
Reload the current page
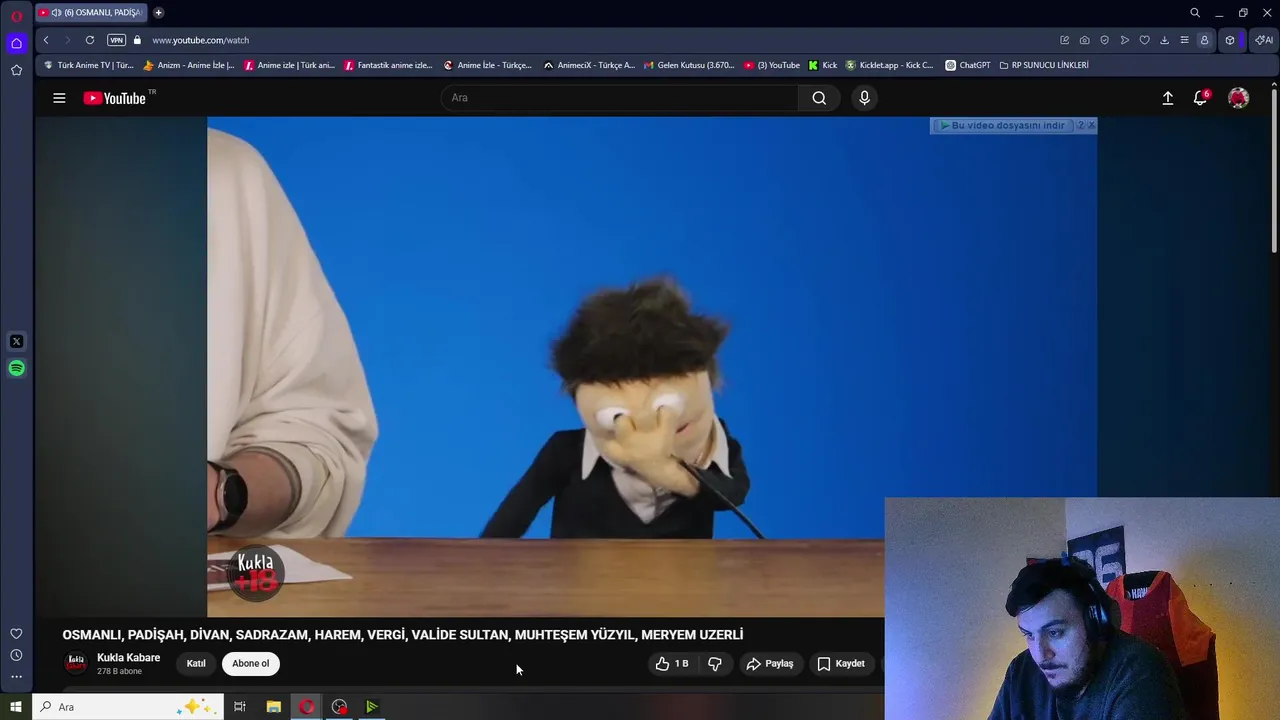pyautogui.click(x=90, y=40)
